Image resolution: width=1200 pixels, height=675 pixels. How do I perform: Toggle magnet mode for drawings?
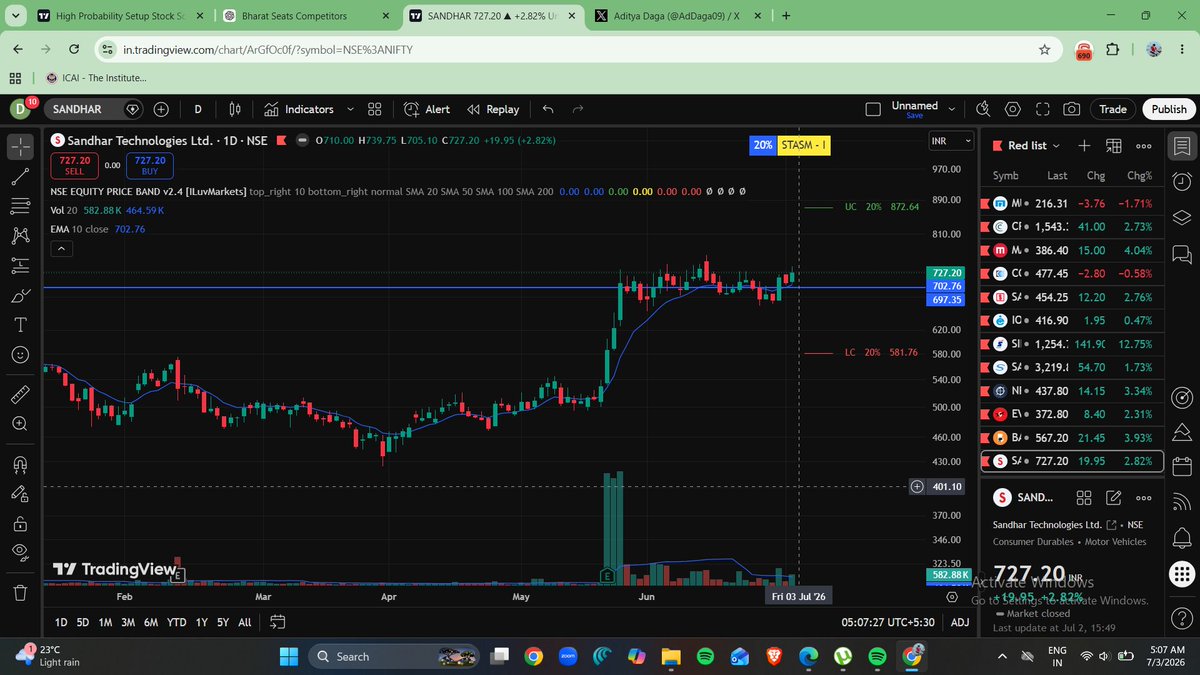[x=20, y=464]
